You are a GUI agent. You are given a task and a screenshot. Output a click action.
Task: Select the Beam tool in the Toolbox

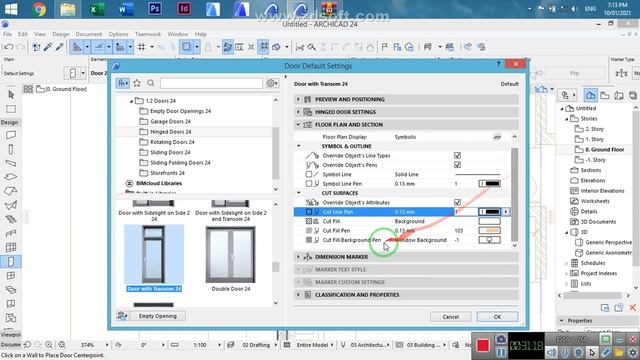pyautogui.click(x=11, y=163)
